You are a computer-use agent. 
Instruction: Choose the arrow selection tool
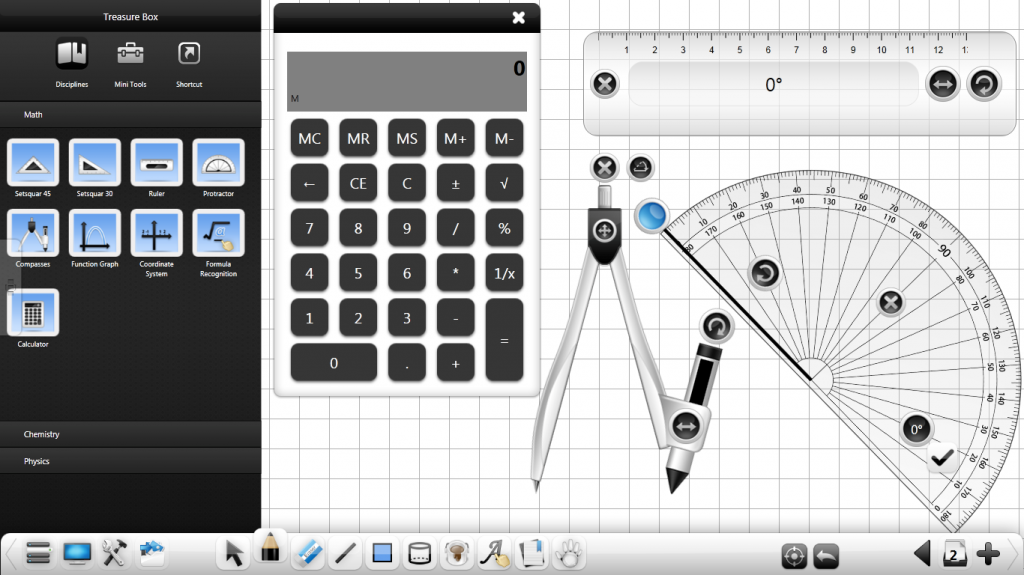tap(234, 553)
